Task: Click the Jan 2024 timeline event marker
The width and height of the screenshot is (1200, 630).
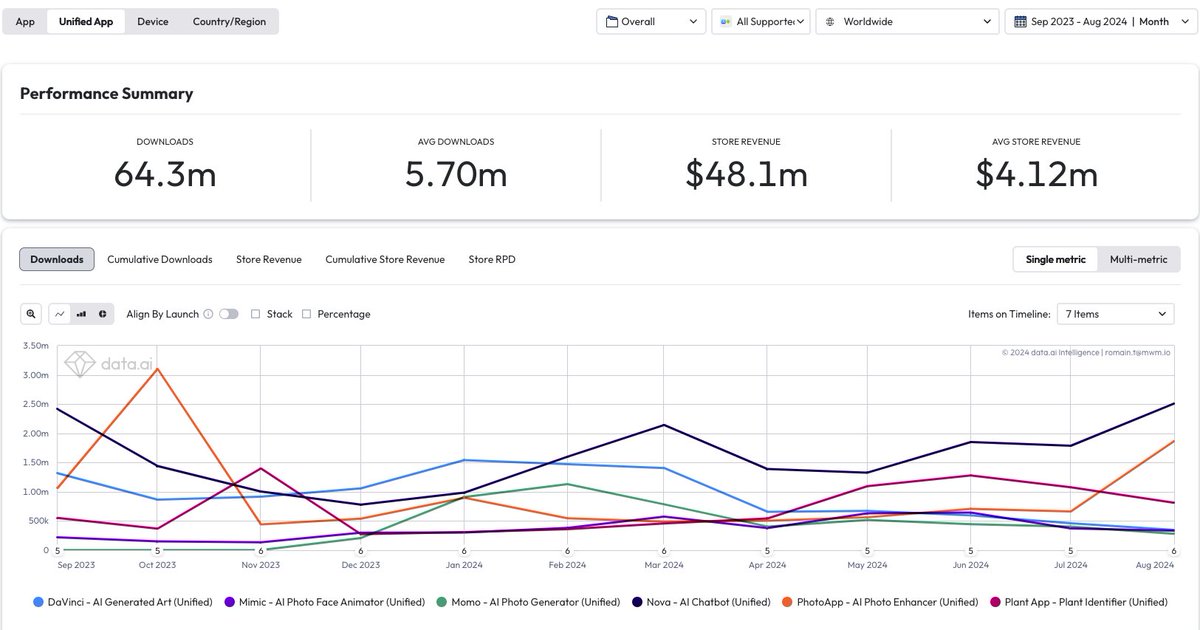Action: [464, 551]
